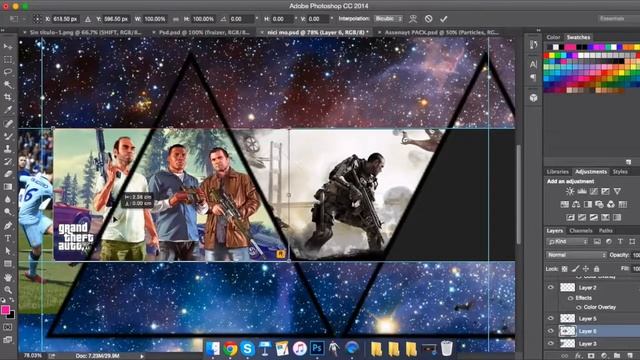This screenshot has width=640, height=360.
Task: Select the Gradient tool
Action: tap(8, 187)
